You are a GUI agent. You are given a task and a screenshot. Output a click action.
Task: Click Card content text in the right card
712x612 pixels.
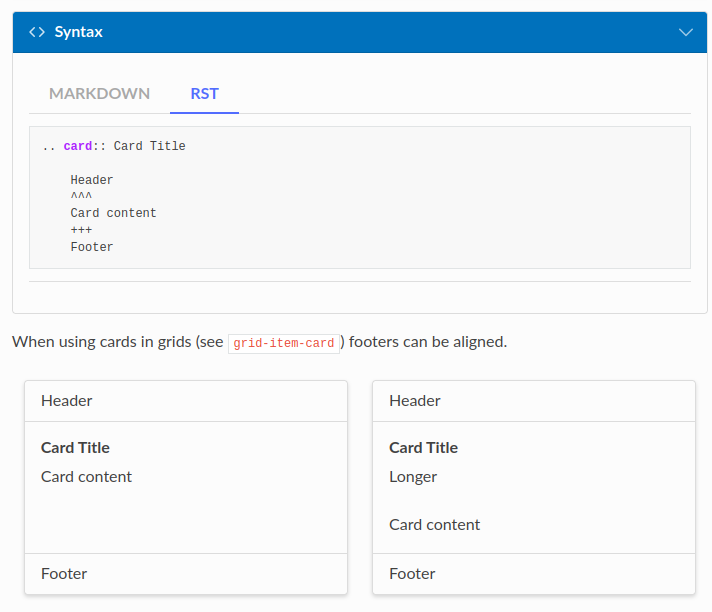(x=434, y=525)
